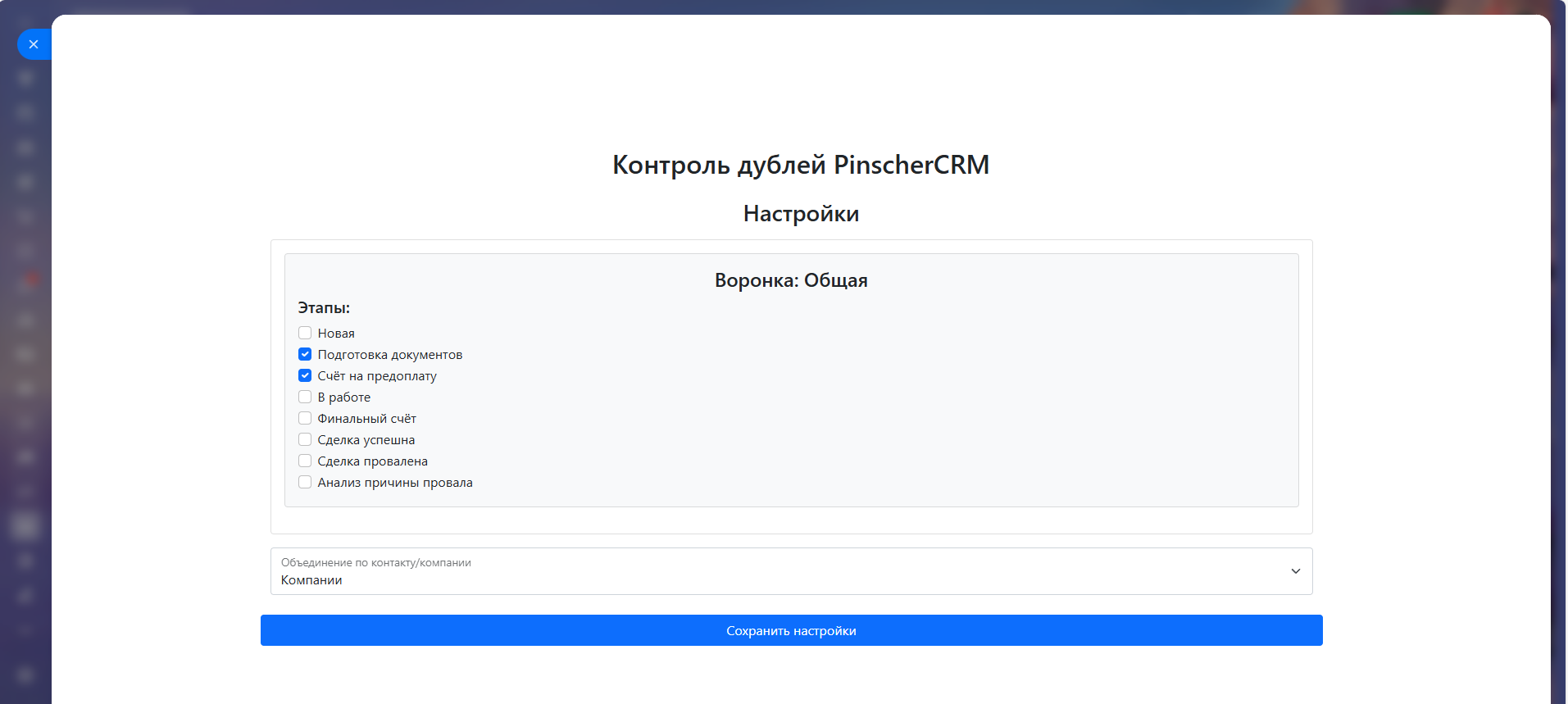Check the Финальный счёт stage
Viewport: 1568px width, 704px height.
[305, 418]
